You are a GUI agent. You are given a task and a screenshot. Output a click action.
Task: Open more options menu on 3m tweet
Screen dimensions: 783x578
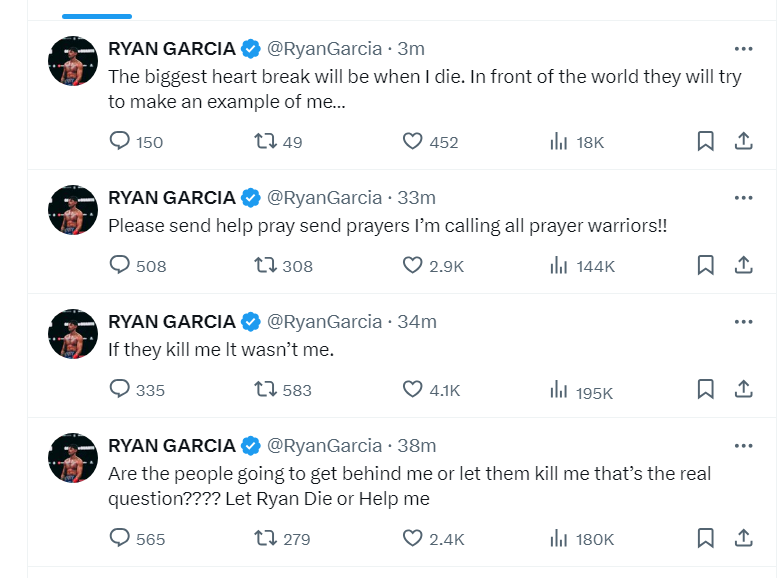(x=742, y=47)
